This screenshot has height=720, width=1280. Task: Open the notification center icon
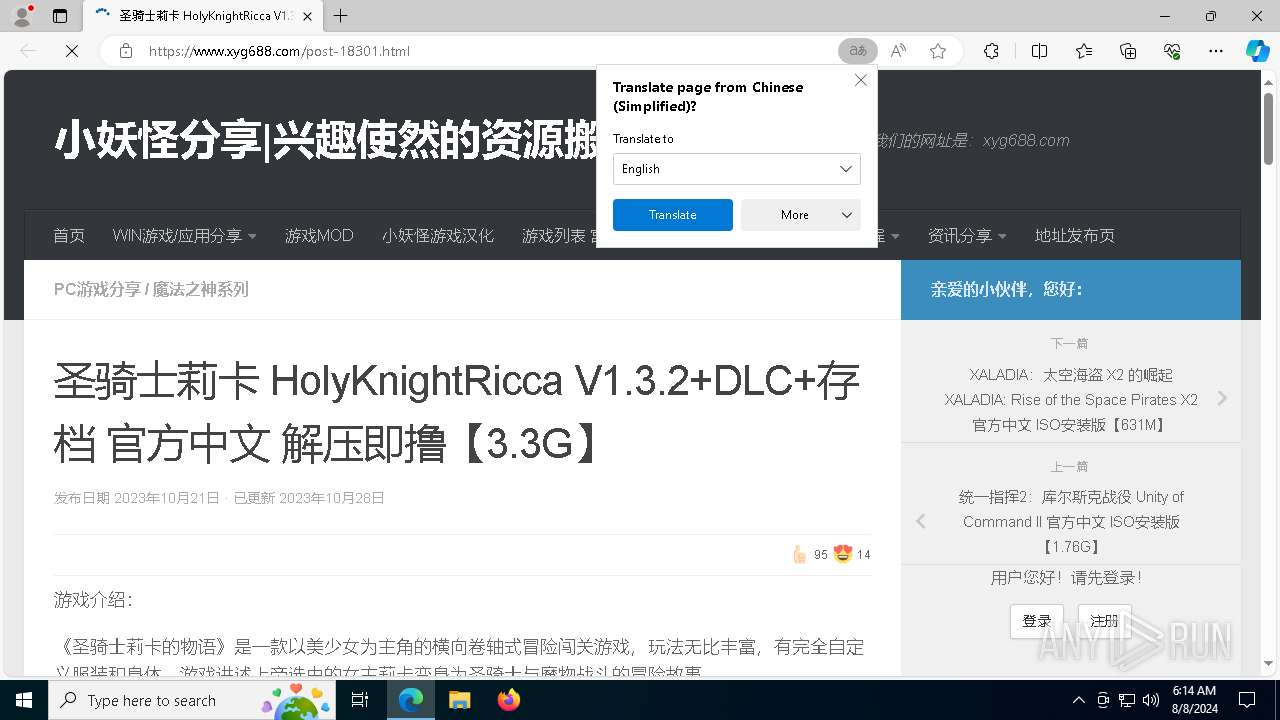coord(1247,700)
